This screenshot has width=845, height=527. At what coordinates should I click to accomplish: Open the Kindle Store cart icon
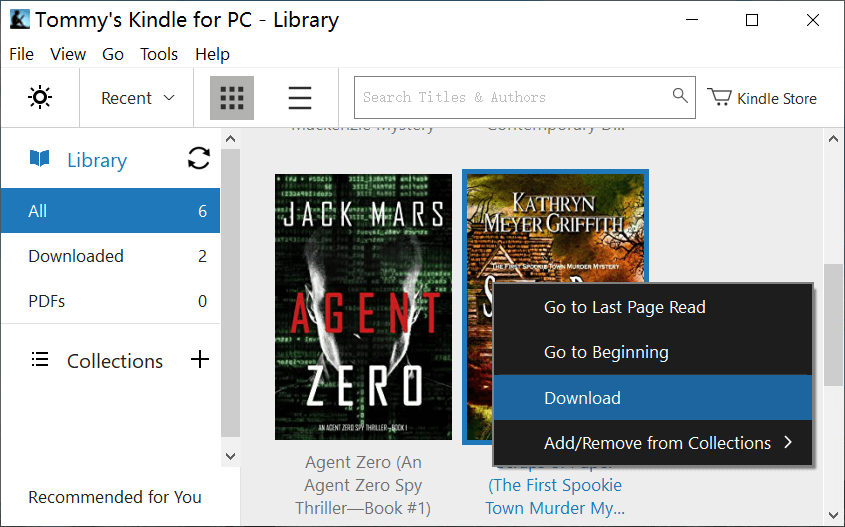pyautogui.click(x=719, y=97)
